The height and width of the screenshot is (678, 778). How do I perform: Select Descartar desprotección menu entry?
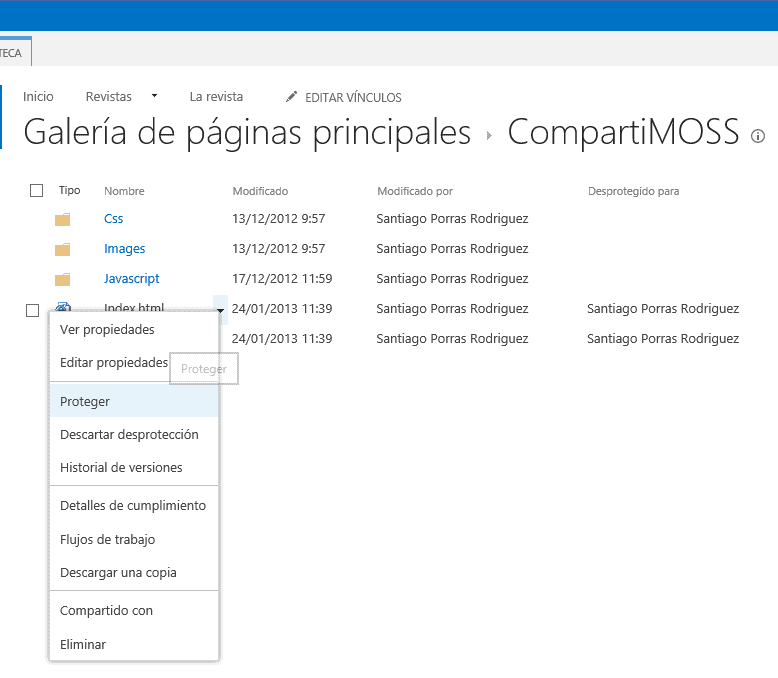pyautogui.click(x=134, y=435)
